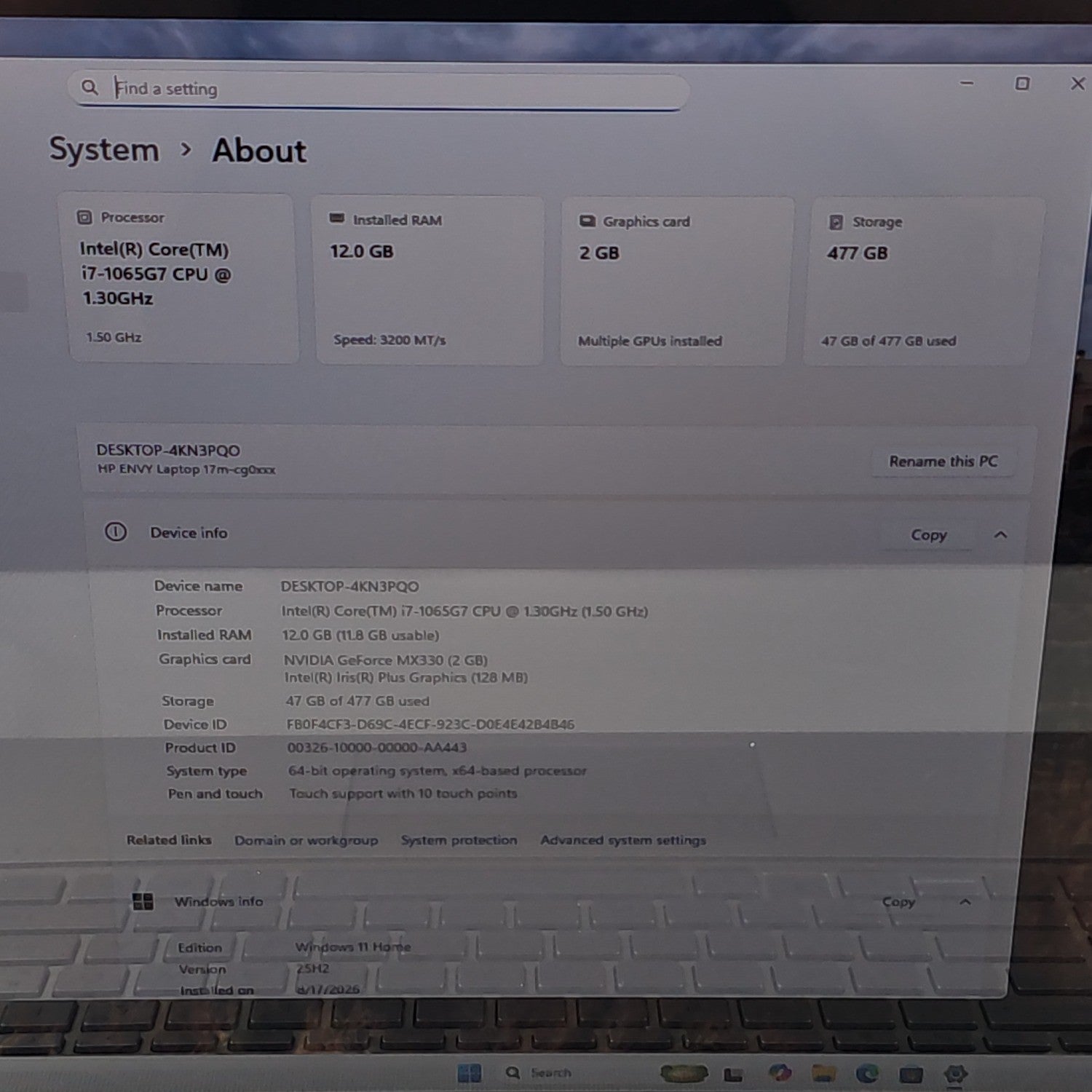Focus the Find a setting search field
The image size is (1092, 1092).
pos(379,90)
